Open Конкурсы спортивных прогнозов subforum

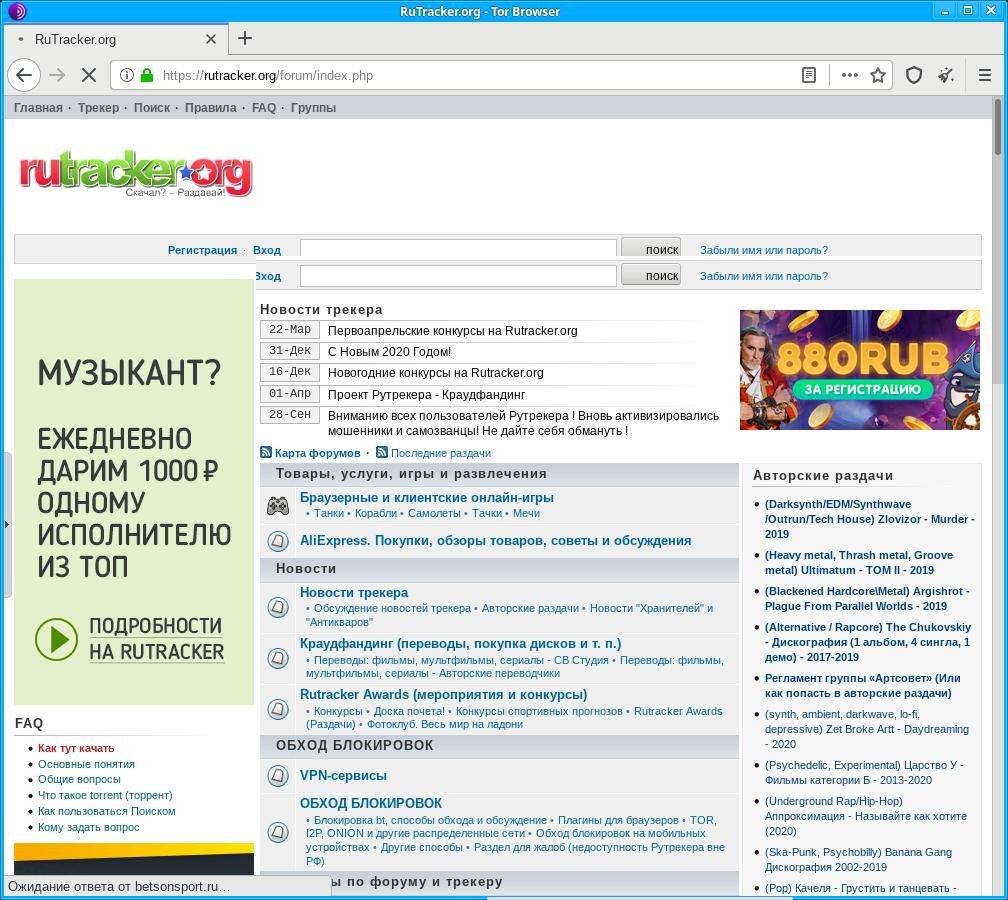[x=539, y=711]
